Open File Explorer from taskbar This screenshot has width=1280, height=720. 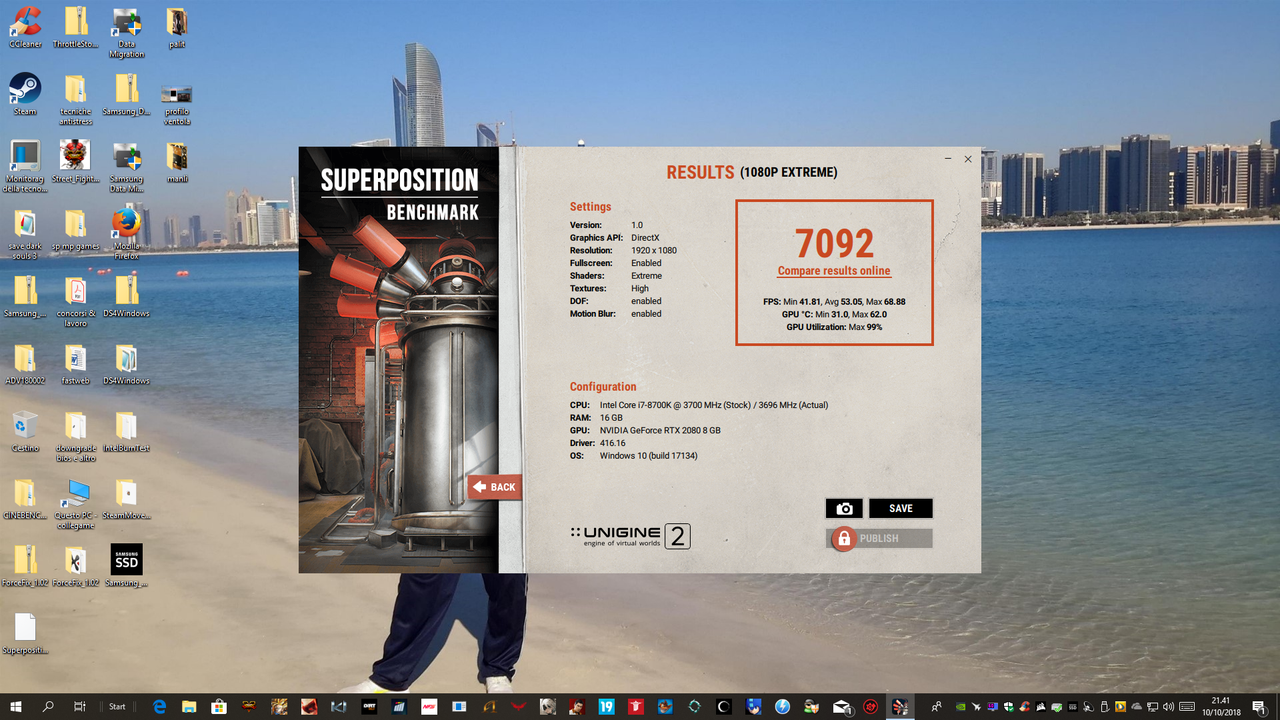tap(189, 706)
